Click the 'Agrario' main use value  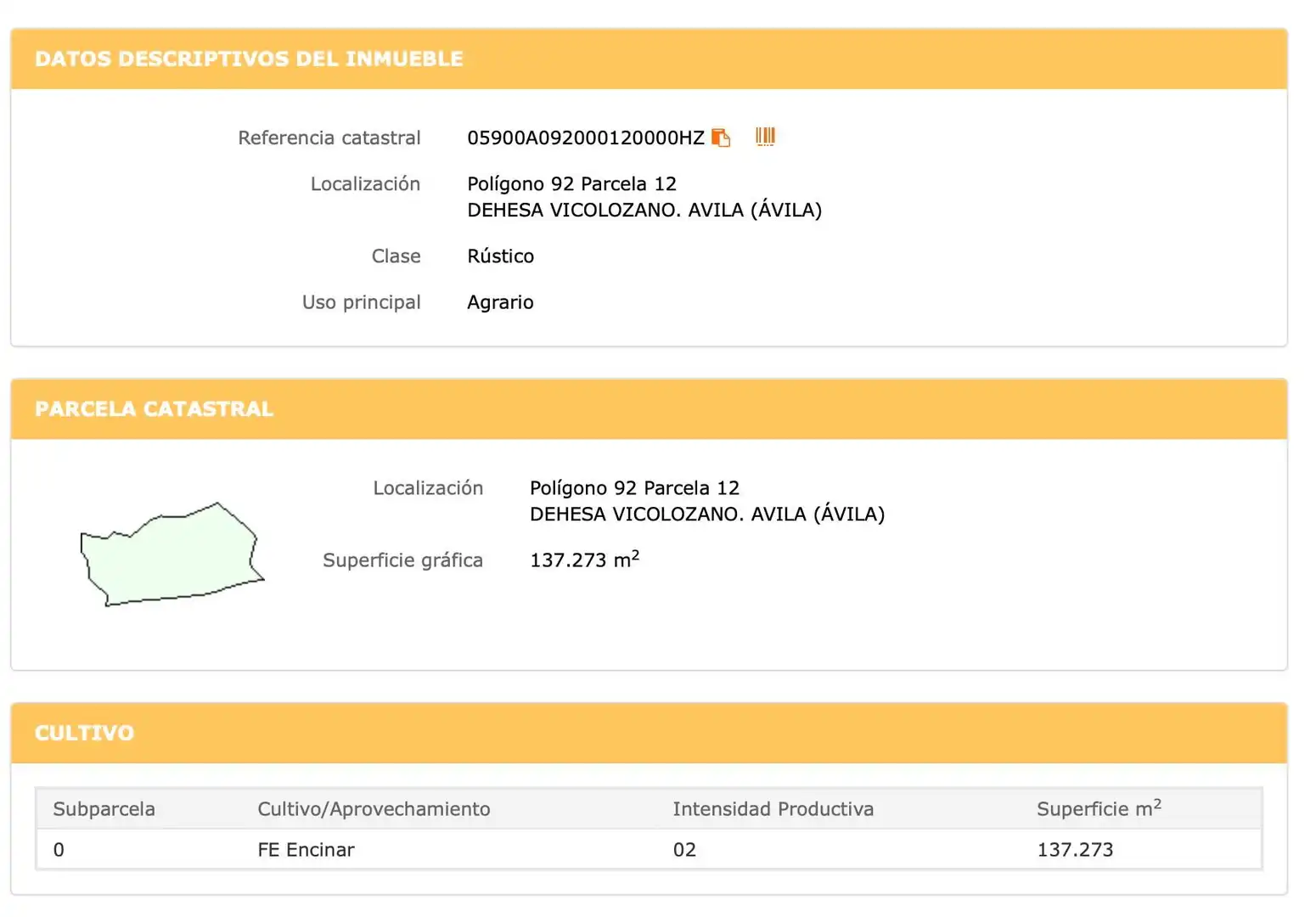coord(500,302)
